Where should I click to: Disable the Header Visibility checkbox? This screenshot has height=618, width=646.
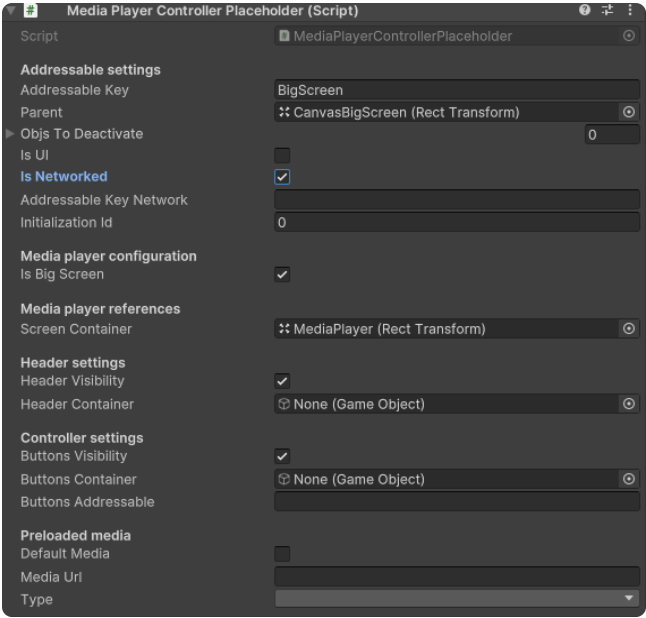tap(282, 381)
